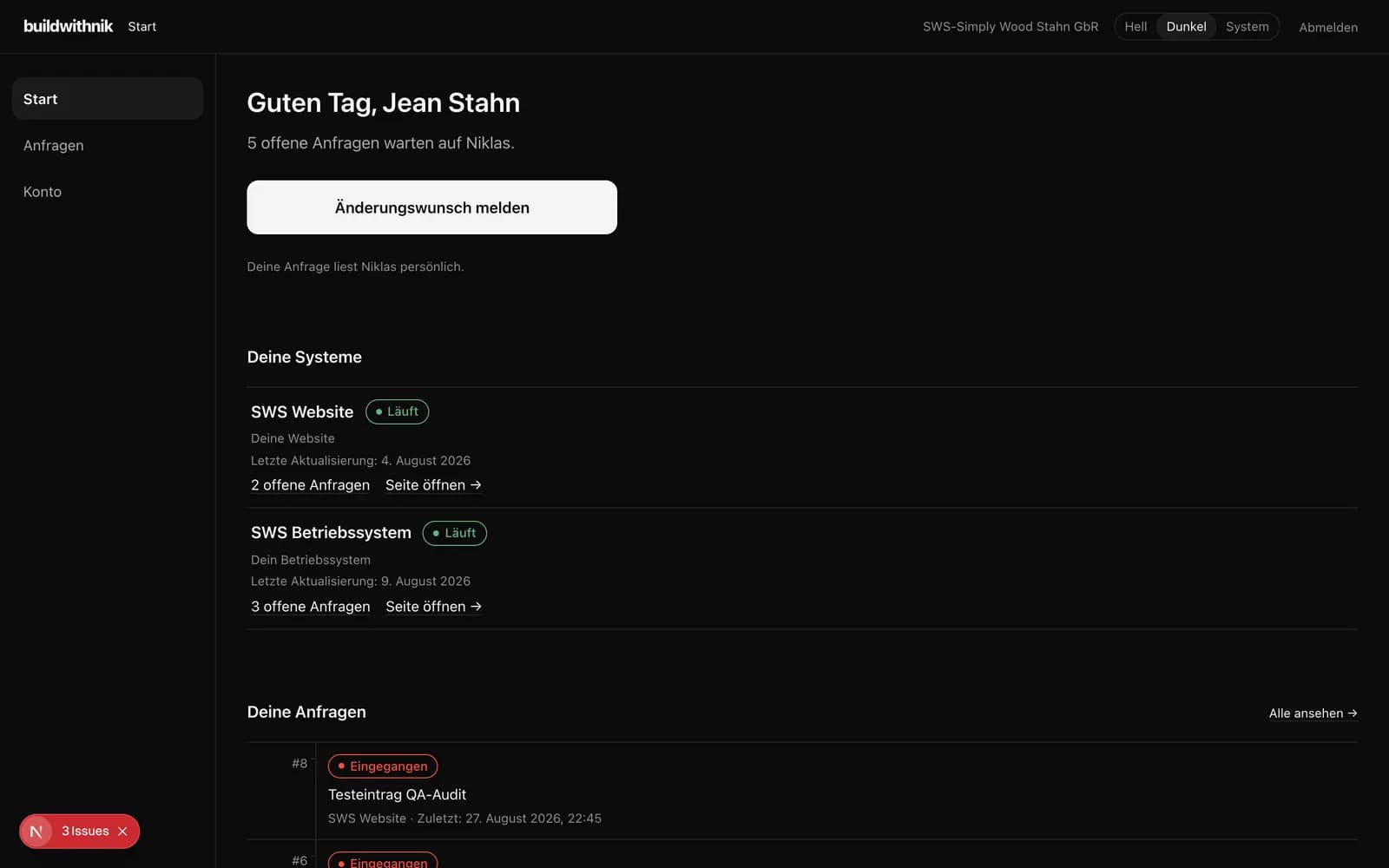Open the Start sidebar item
This screenshot has width=1389, height=868.
tap(108, 99)
